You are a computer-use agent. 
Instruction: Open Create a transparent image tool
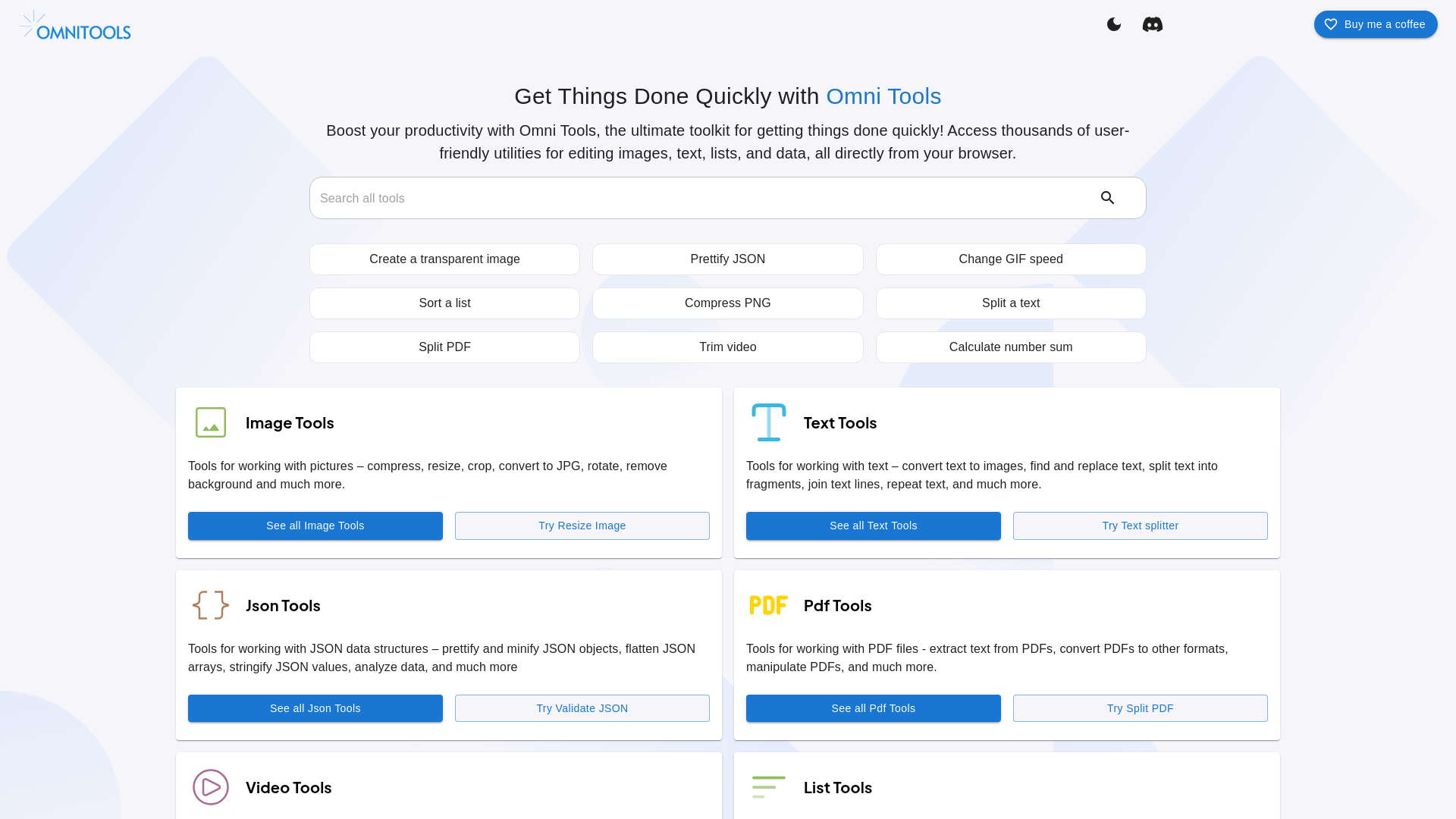pyautogui.click(x=444, y=259)
